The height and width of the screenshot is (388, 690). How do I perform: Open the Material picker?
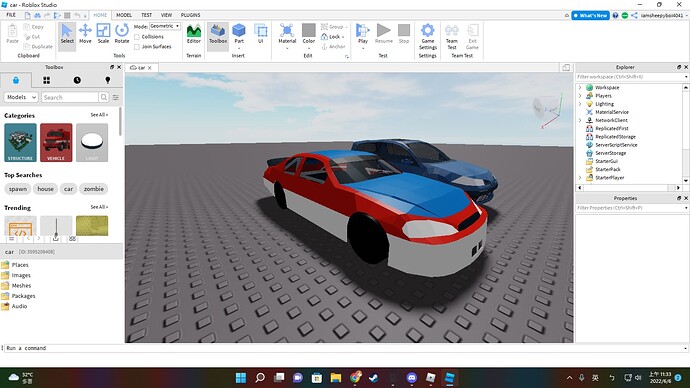click(x=287, y=34)
